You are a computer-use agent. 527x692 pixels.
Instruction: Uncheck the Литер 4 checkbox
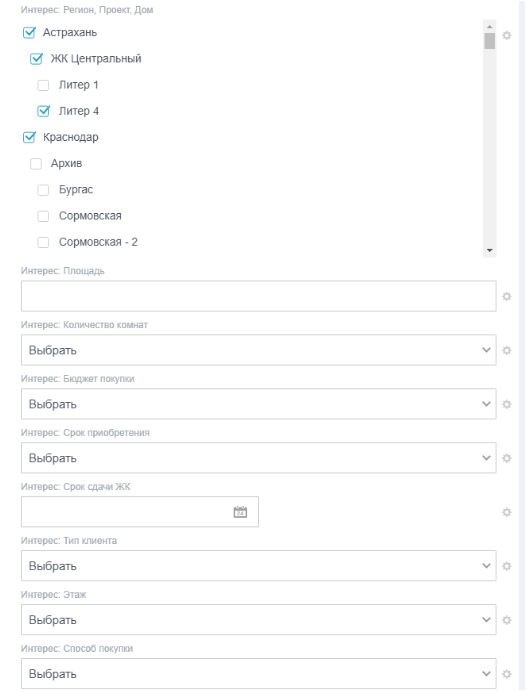[43, 111]
